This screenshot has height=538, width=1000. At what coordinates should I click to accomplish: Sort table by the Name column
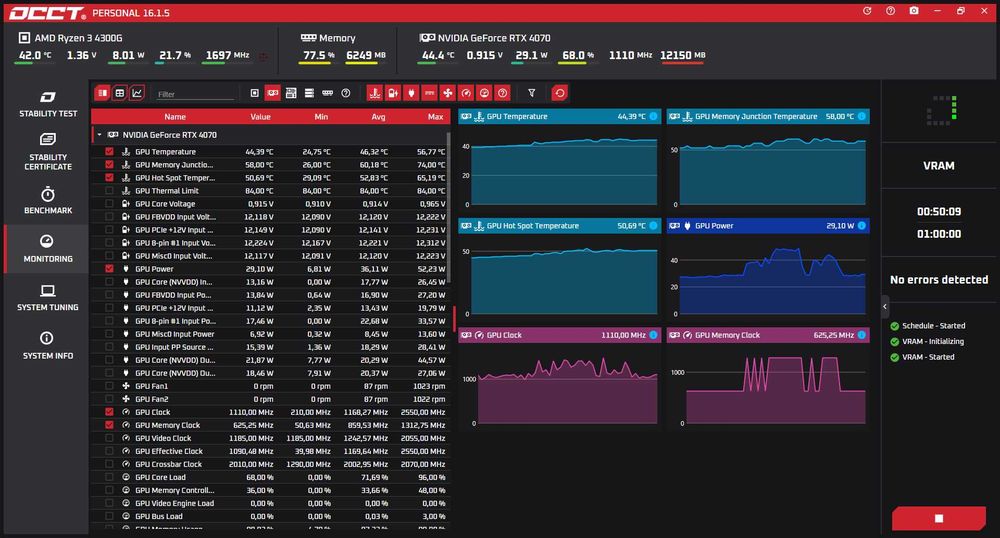175,117
